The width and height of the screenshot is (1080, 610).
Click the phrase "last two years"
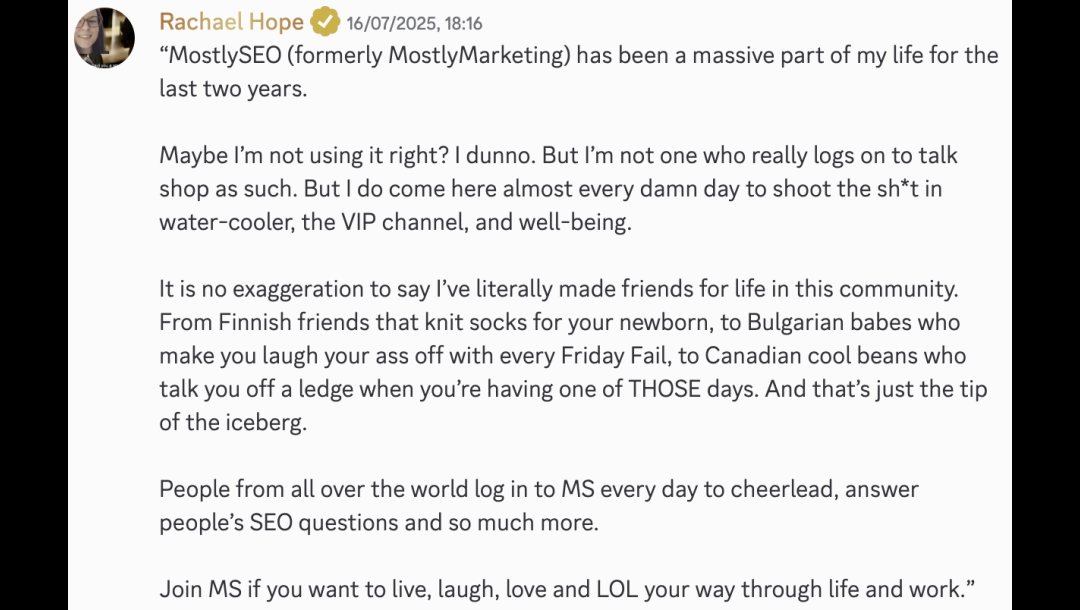[x=231, y=88]
